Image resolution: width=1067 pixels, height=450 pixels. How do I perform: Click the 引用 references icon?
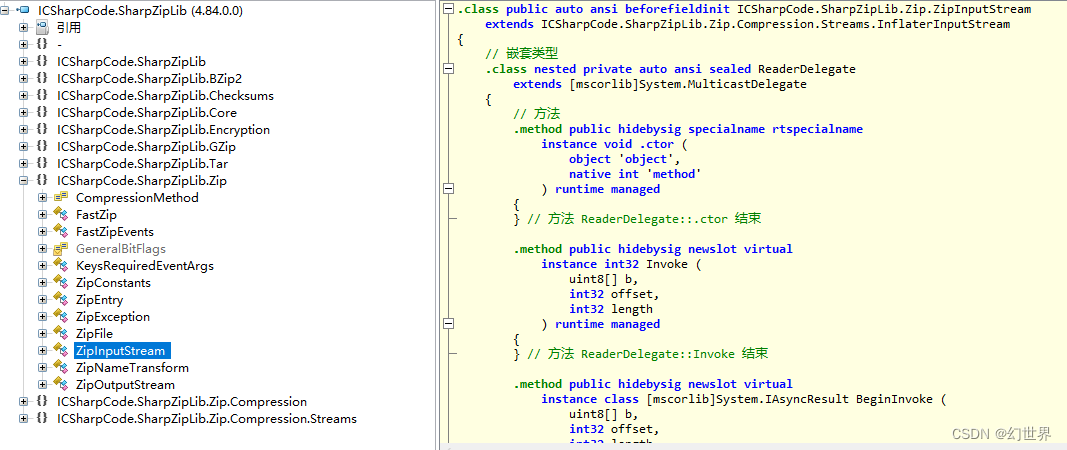[x=42, y=28]
